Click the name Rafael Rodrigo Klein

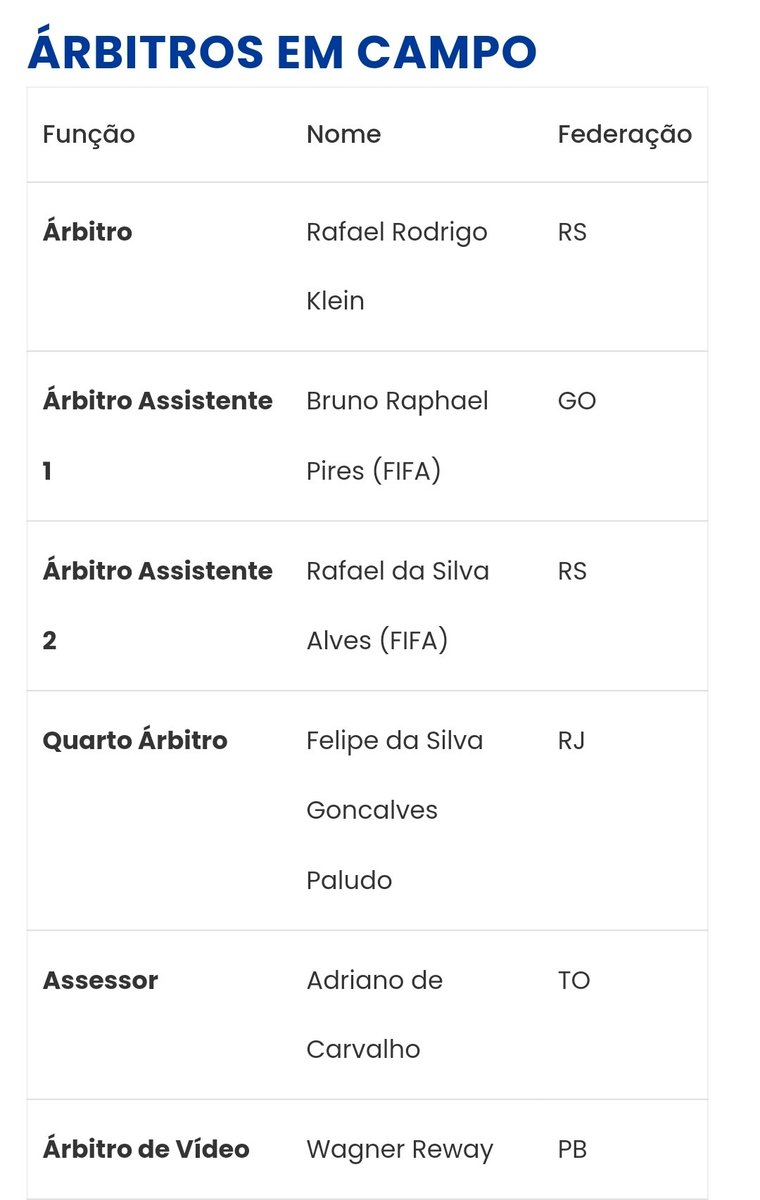pyautogui.click(x=396, y=266)
